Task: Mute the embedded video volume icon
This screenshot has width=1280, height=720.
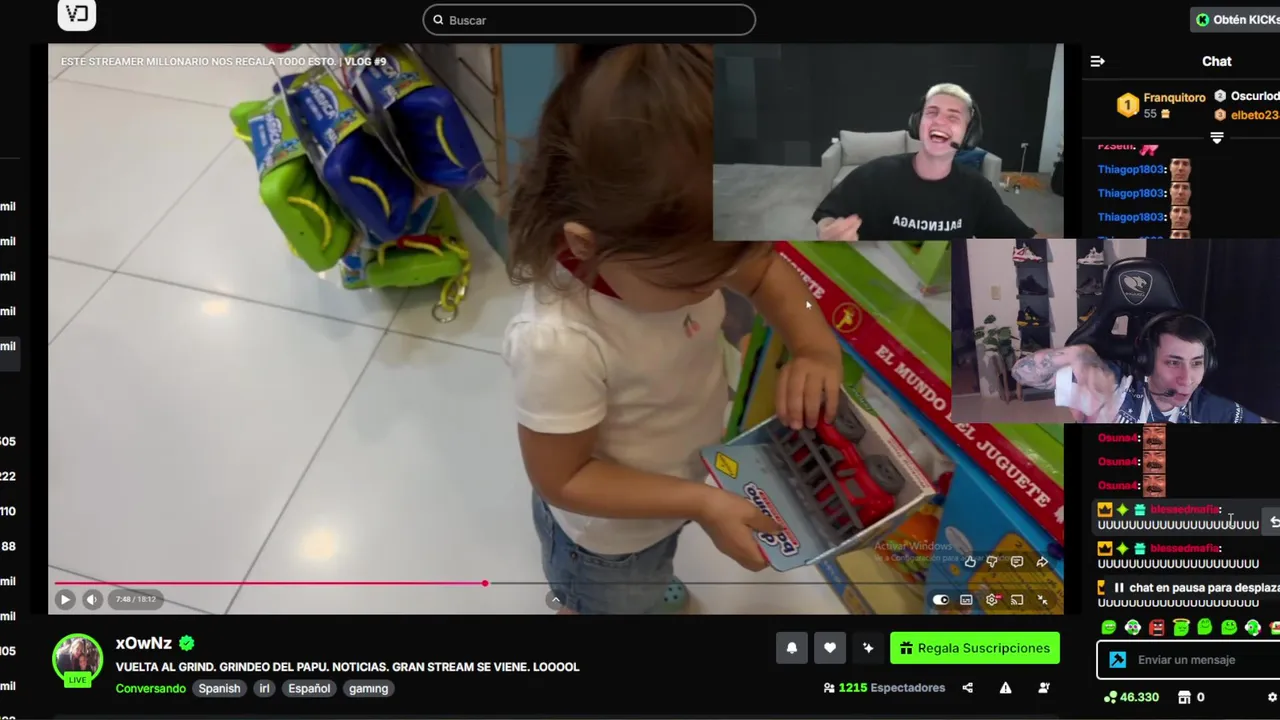Action: tap(92, 599)
